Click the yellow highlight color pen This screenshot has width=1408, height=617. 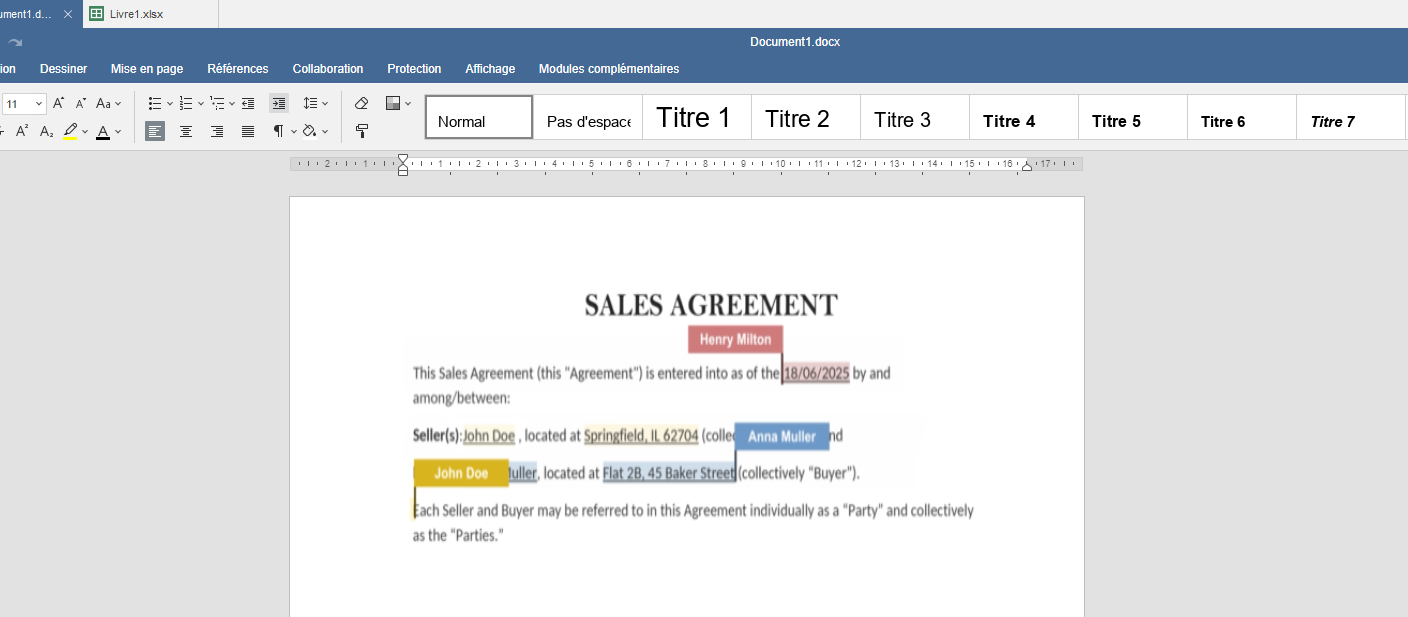coord(70,131)
